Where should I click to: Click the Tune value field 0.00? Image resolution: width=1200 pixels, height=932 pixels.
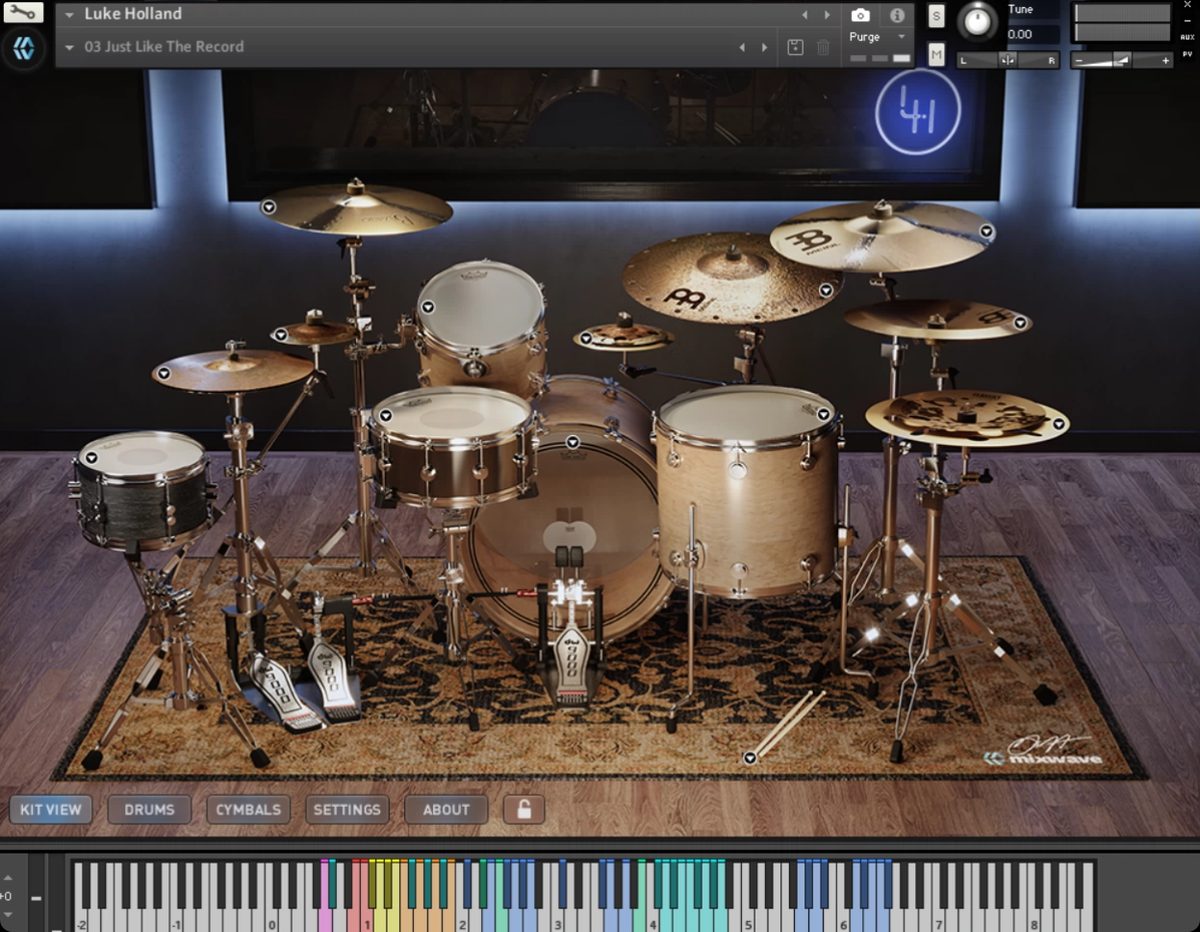click(1032, 34)
